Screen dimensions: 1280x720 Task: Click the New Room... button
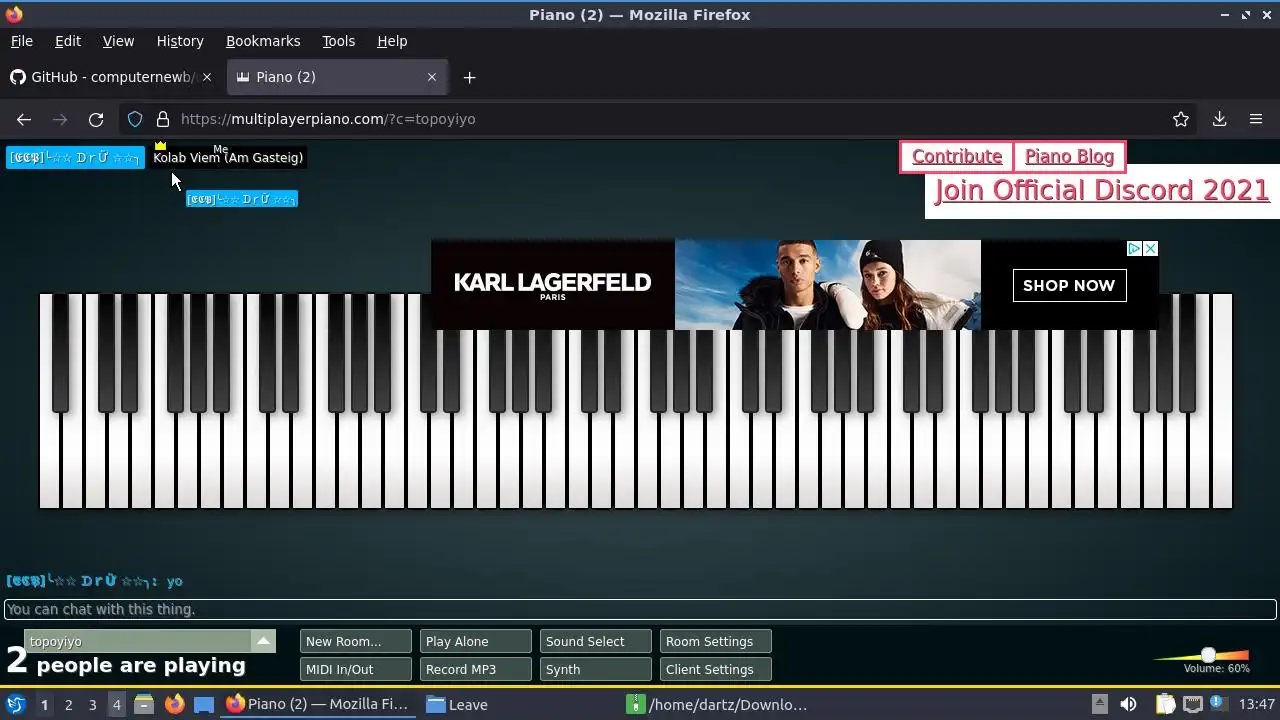click(x=355, y=641)
